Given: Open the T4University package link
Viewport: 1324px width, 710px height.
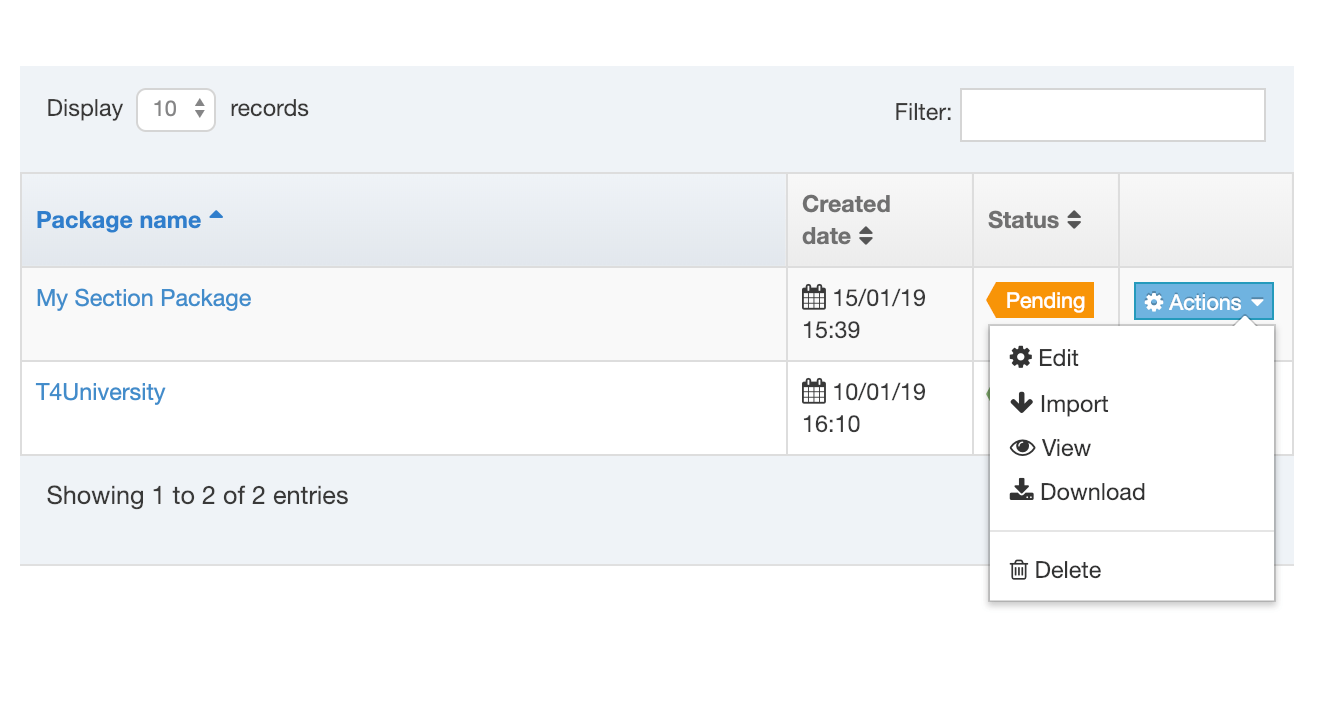Looking at the screenshot, I should (x=101, y=392).
